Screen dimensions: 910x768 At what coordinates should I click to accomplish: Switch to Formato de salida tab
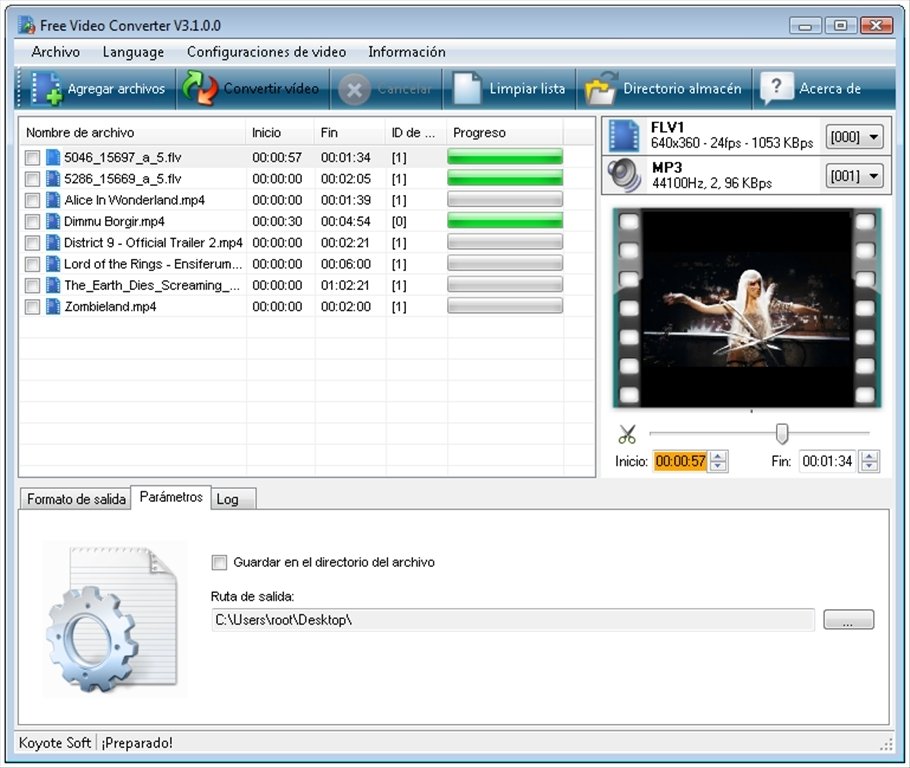pyautogui.click(x=76, y=499)
